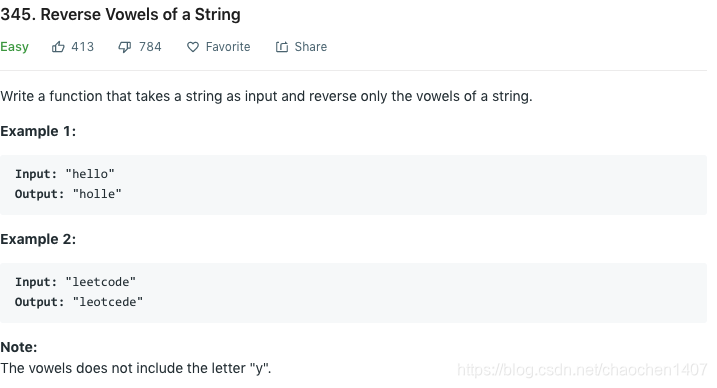Image resolution: width=717 pixels, height=388 pixels.
Task: Select the 413 likes count
Action: pos(83,47)
